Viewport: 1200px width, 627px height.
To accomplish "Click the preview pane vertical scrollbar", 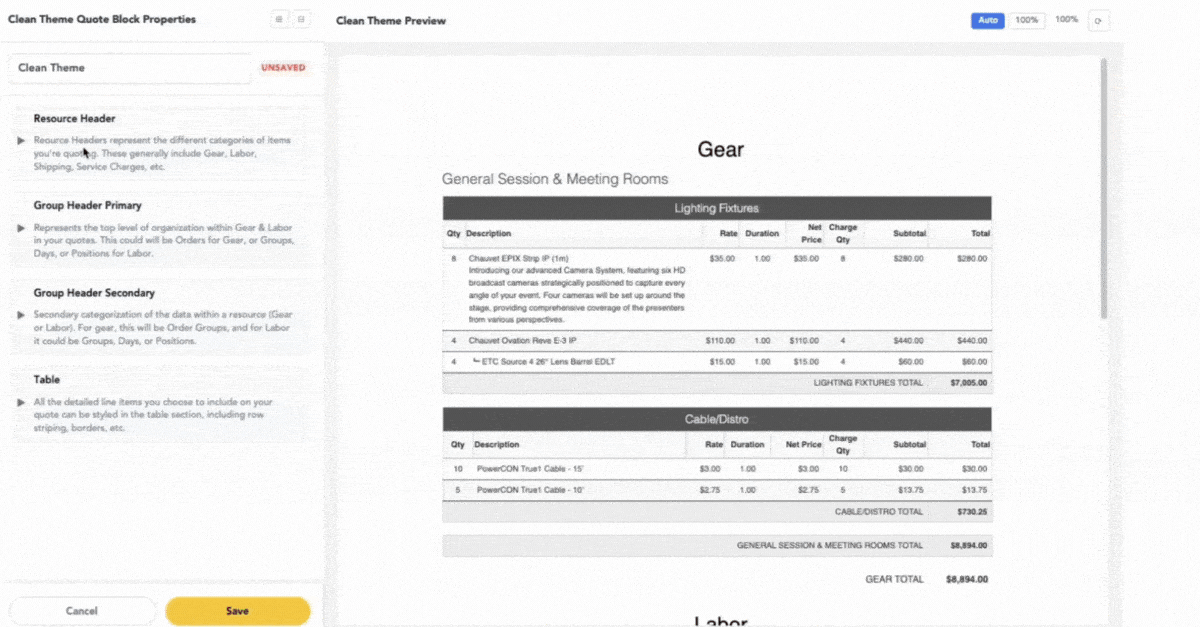I will click(1104, 190).
